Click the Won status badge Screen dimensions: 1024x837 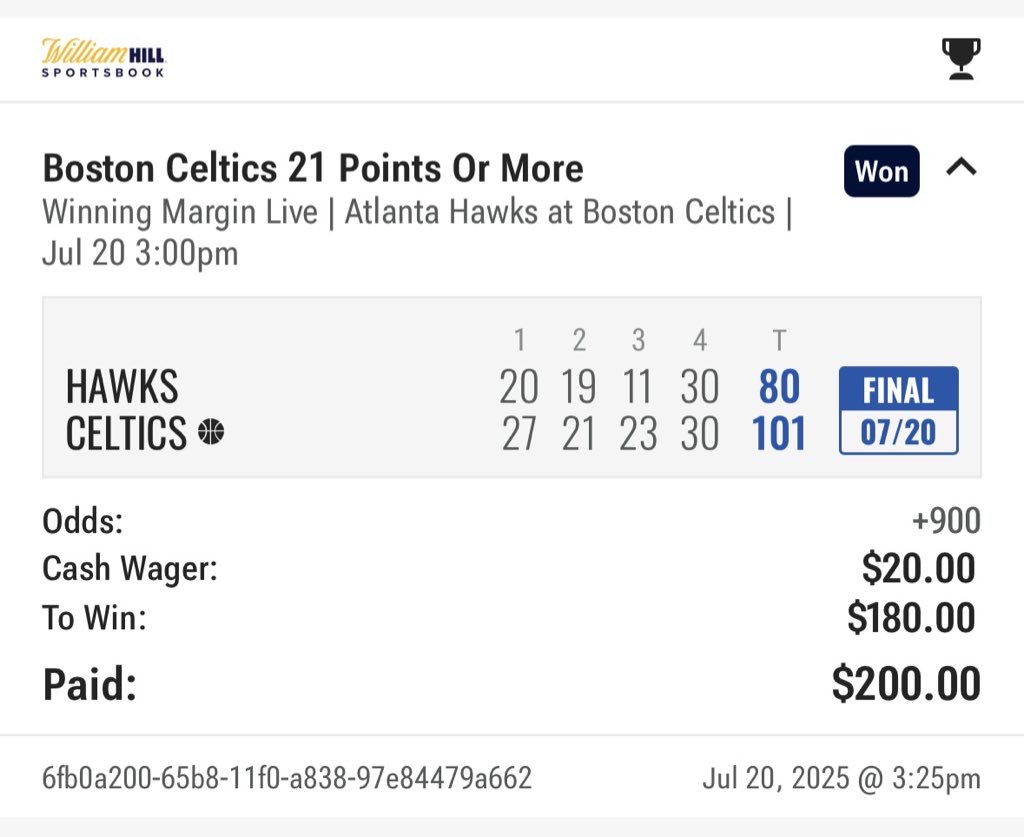[x=882, y=171]
